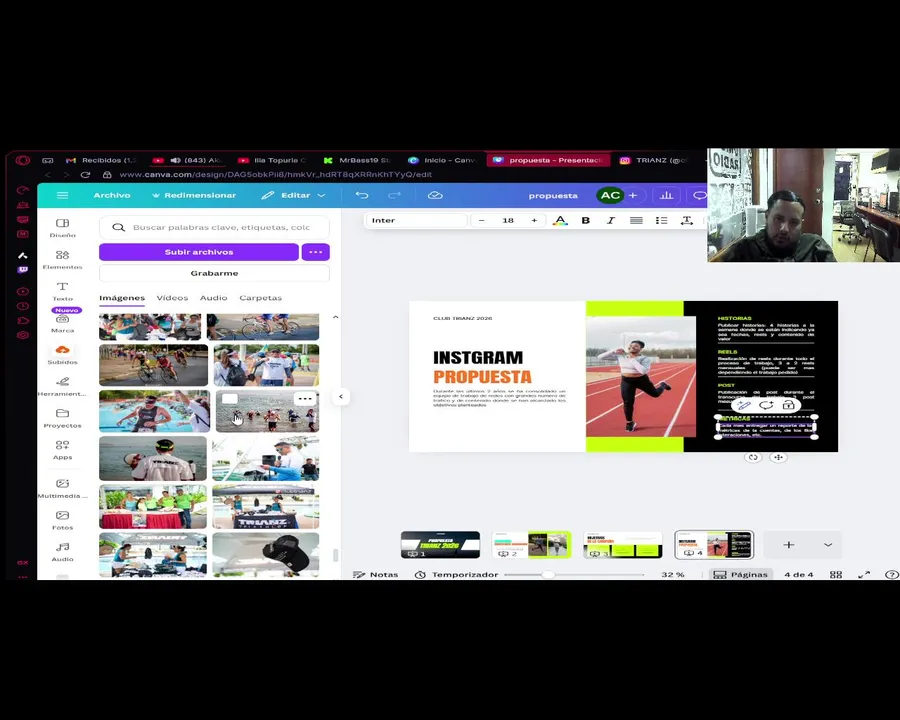Open the Canva hamburger menu

[x=63, y=195]
